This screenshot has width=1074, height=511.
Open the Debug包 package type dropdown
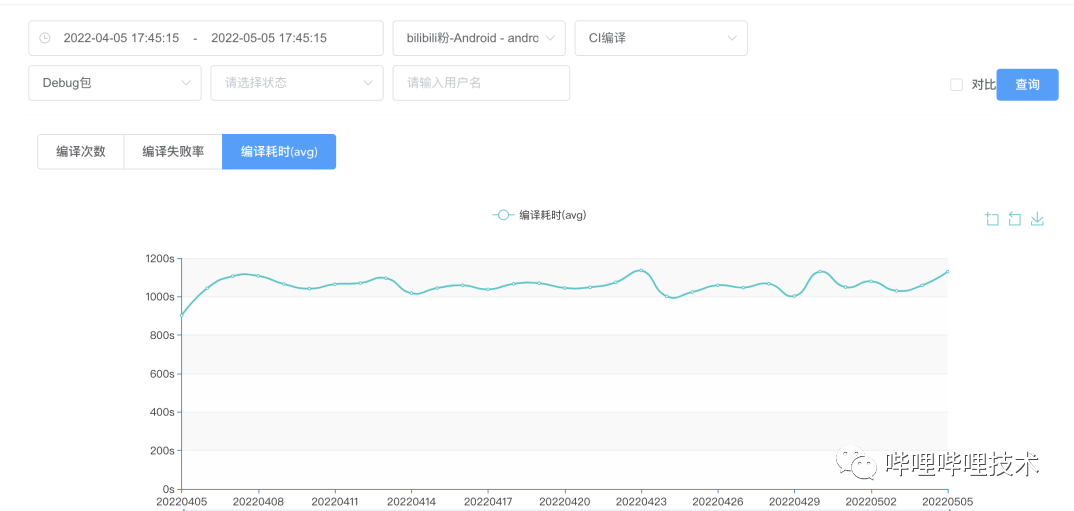click(x=115, y=83)
